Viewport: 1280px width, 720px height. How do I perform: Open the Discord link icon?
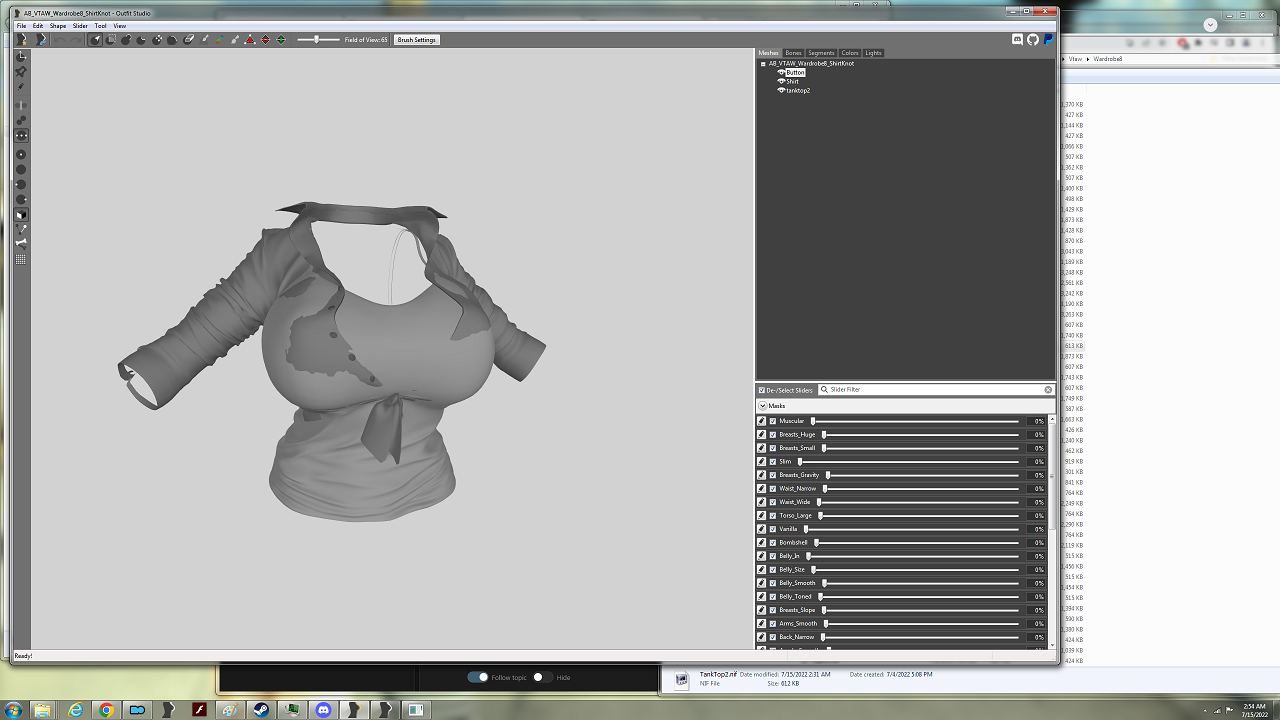(x=1018, y=40)
